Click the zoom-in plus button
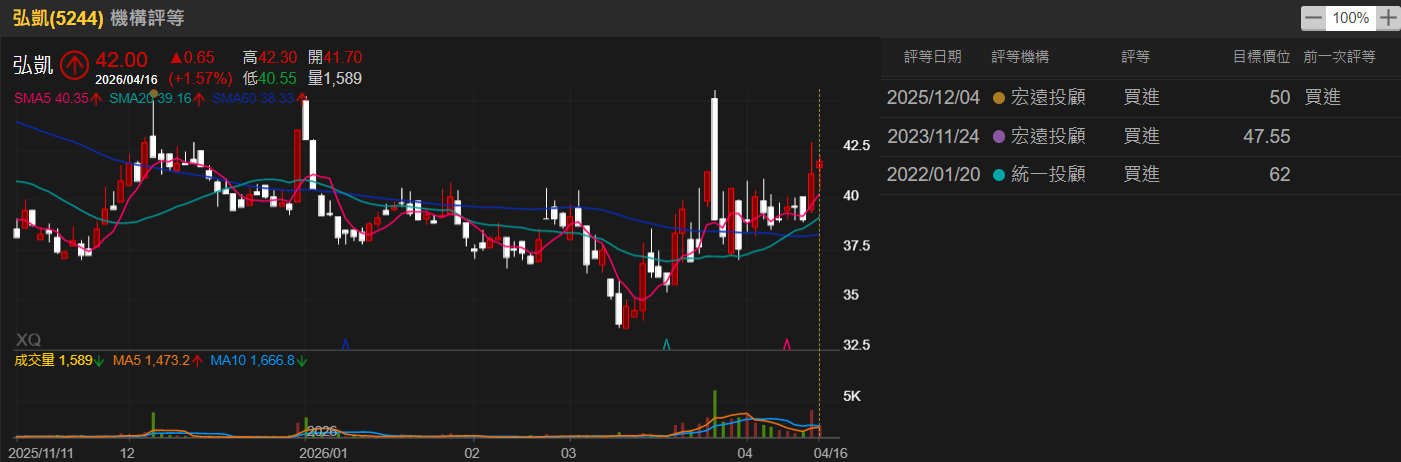The height and width of the screenshot is (462, 1401). [1387, 18]
